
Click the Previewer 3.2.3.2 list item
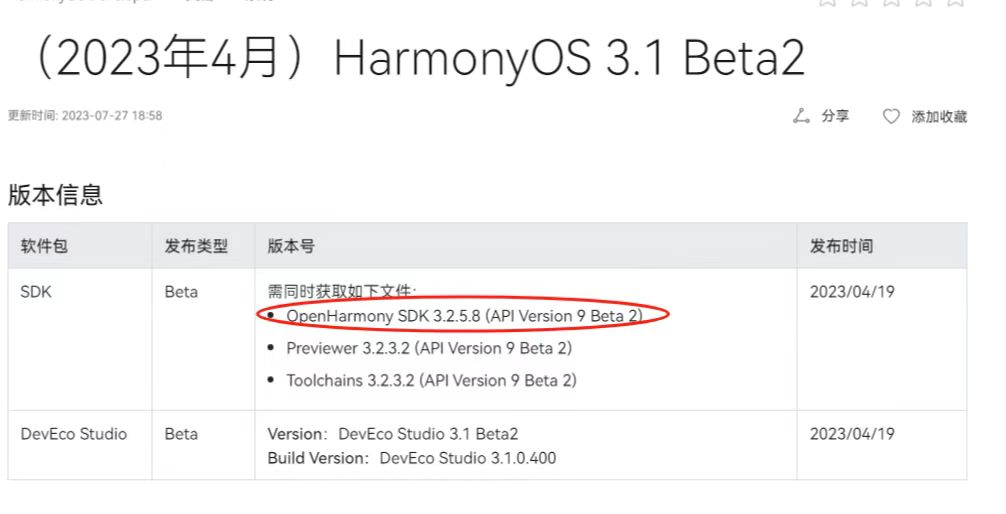(x=428, y=348)
